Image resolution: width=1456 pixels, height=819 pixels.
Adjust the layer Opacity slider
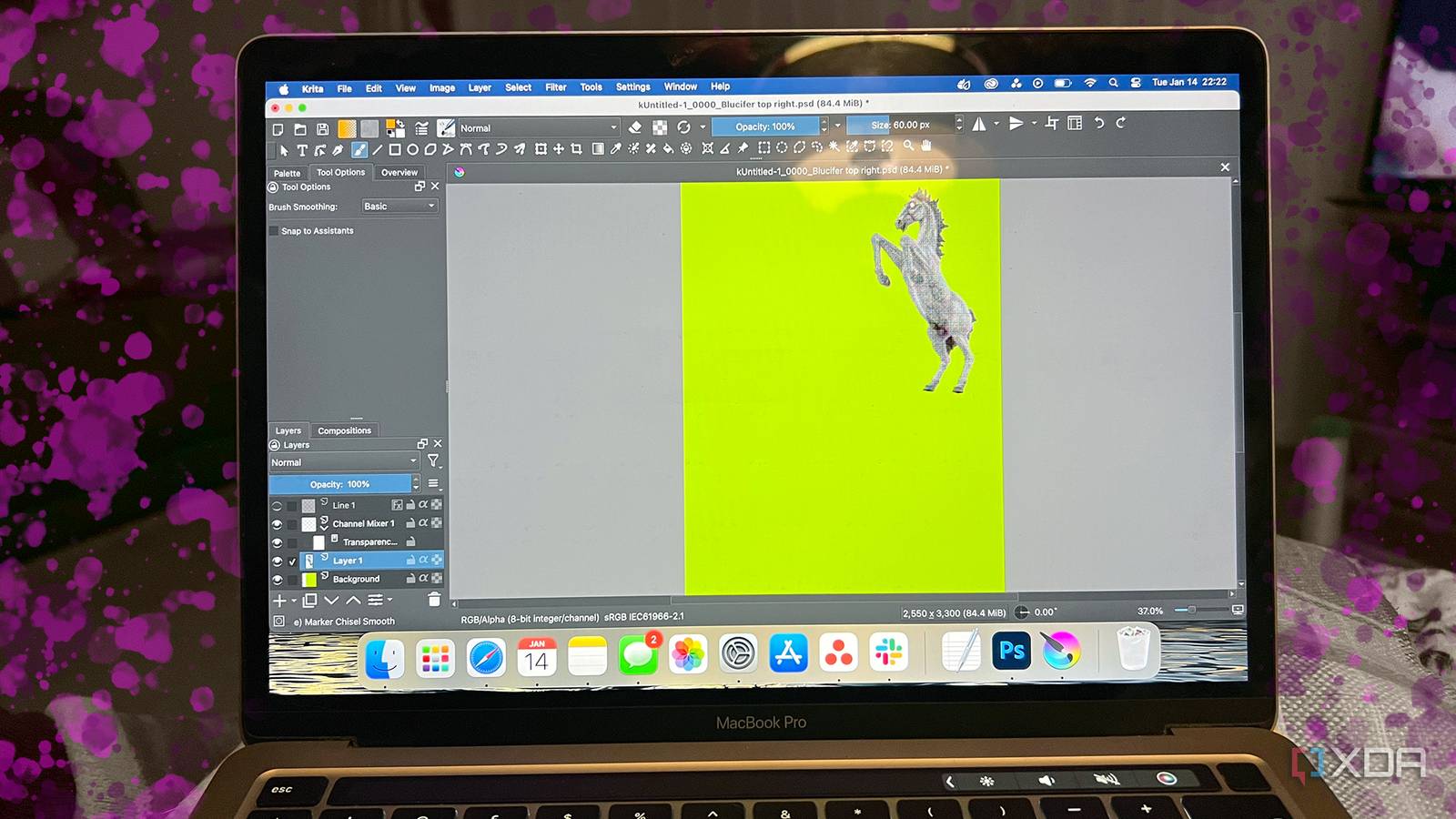(340, 484)
